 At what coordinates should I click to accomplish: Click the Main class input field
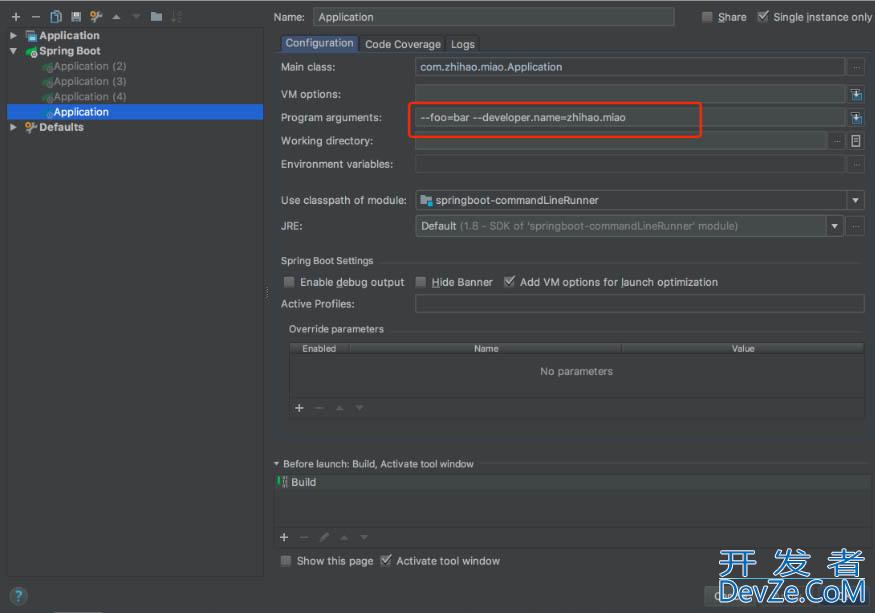[629, 67]
